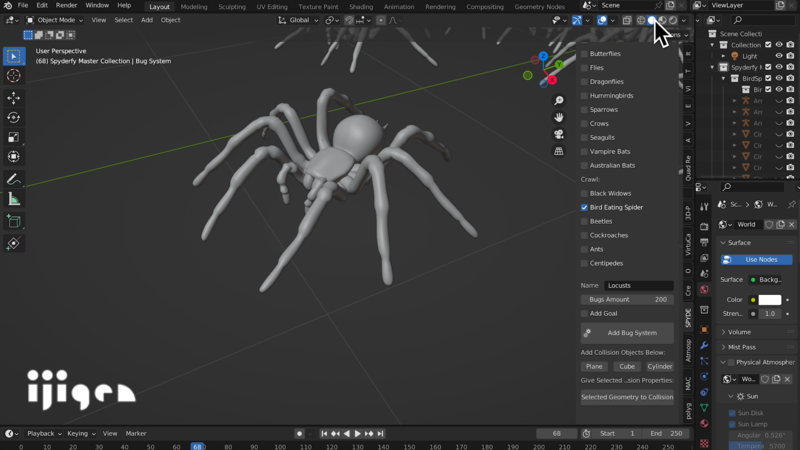The image size is (800, 450).
Task: Enable the Cockroaches checkbox
Action: pos(584,235)
